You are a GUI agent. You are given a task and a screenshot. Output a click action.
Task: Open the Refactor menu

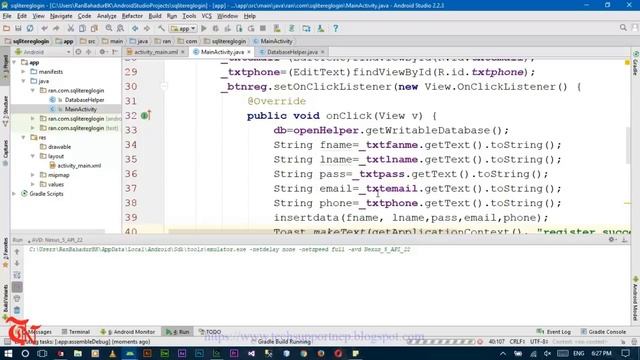(132, 16)
